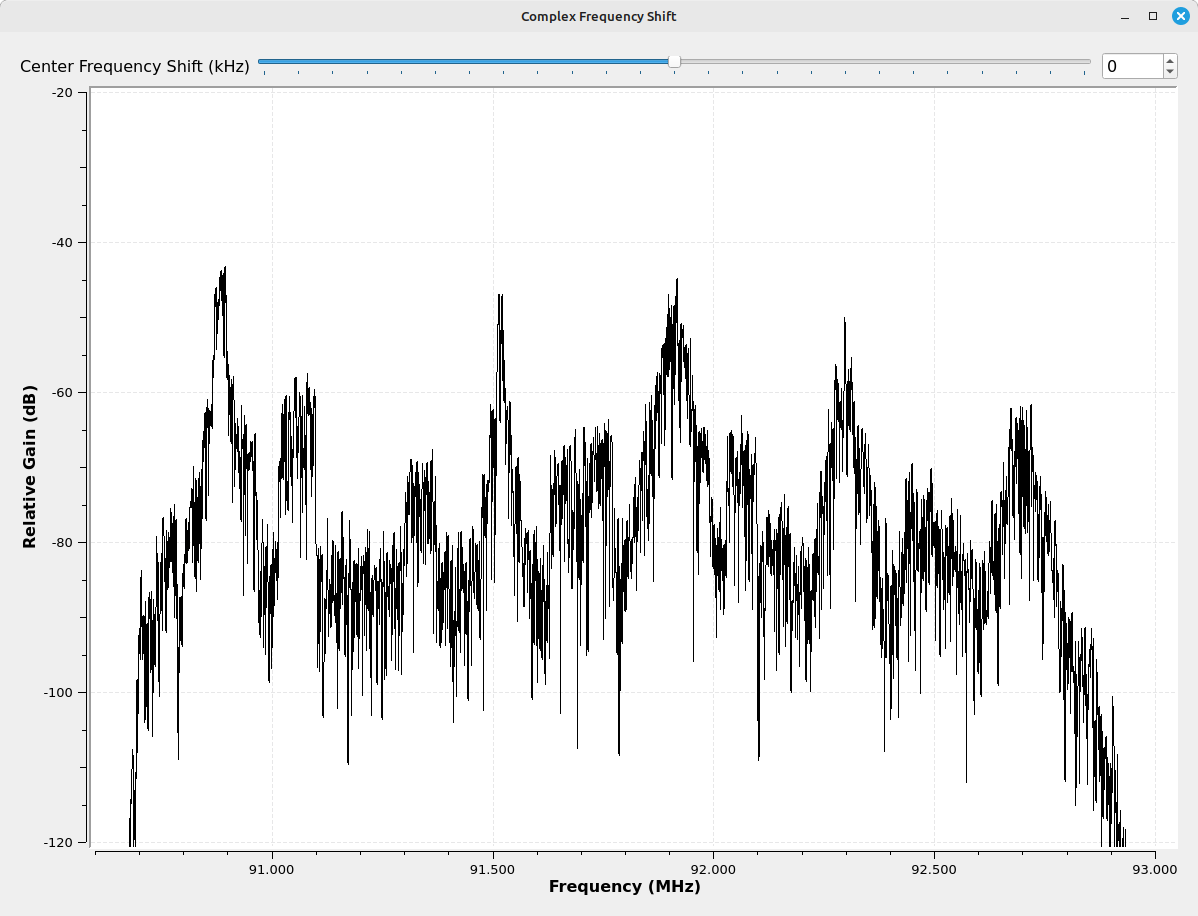The image size is (1198, 916).
Task: Increment the frequency shift spinbox up arrow
Action: (x=1170, y=60)
